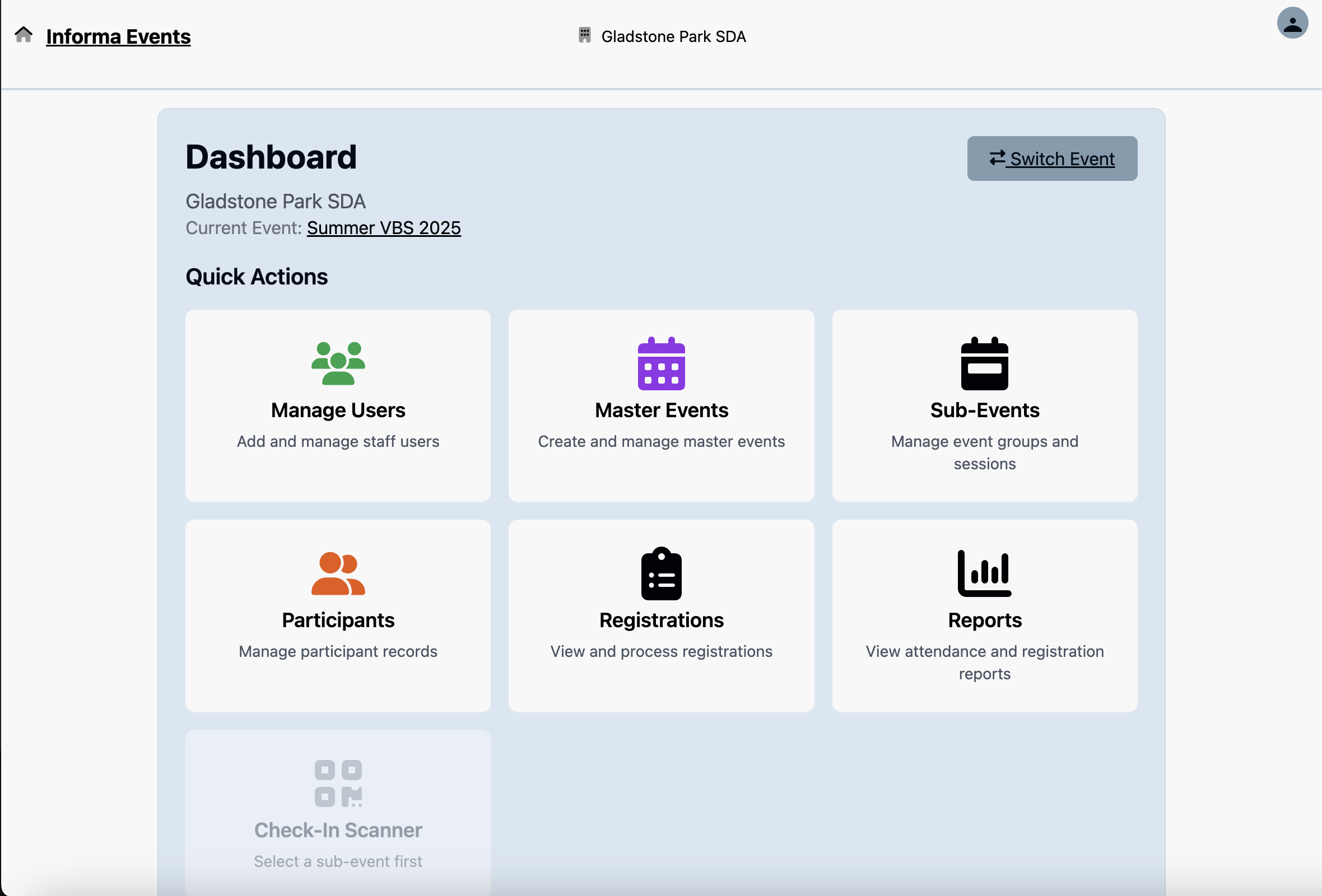Open the Registrations card heading
This screenshot has height=896, width=1322.
661,620
